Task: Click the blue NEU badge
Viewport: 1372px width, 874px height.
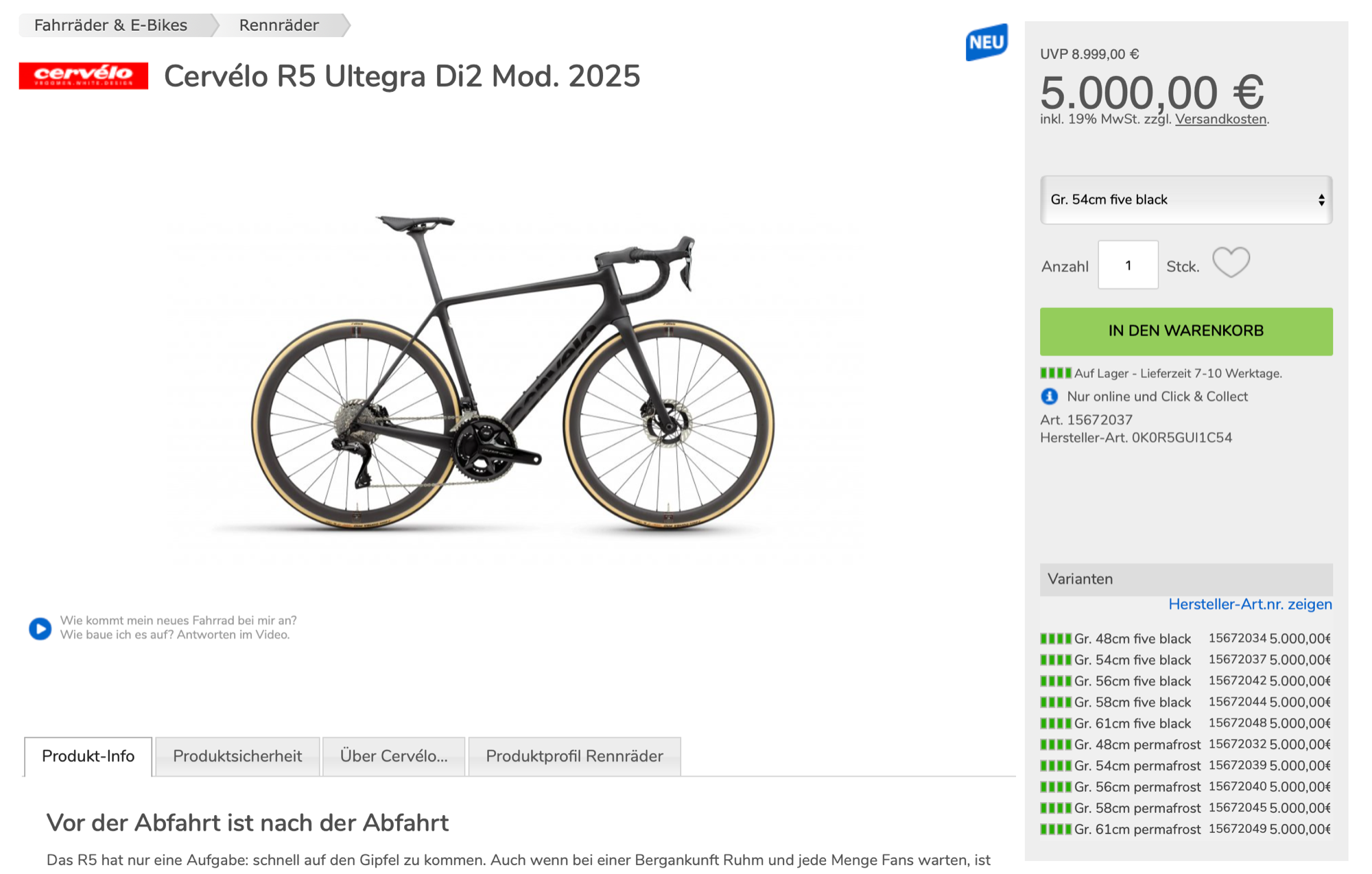Action: [x=986, y=43]
